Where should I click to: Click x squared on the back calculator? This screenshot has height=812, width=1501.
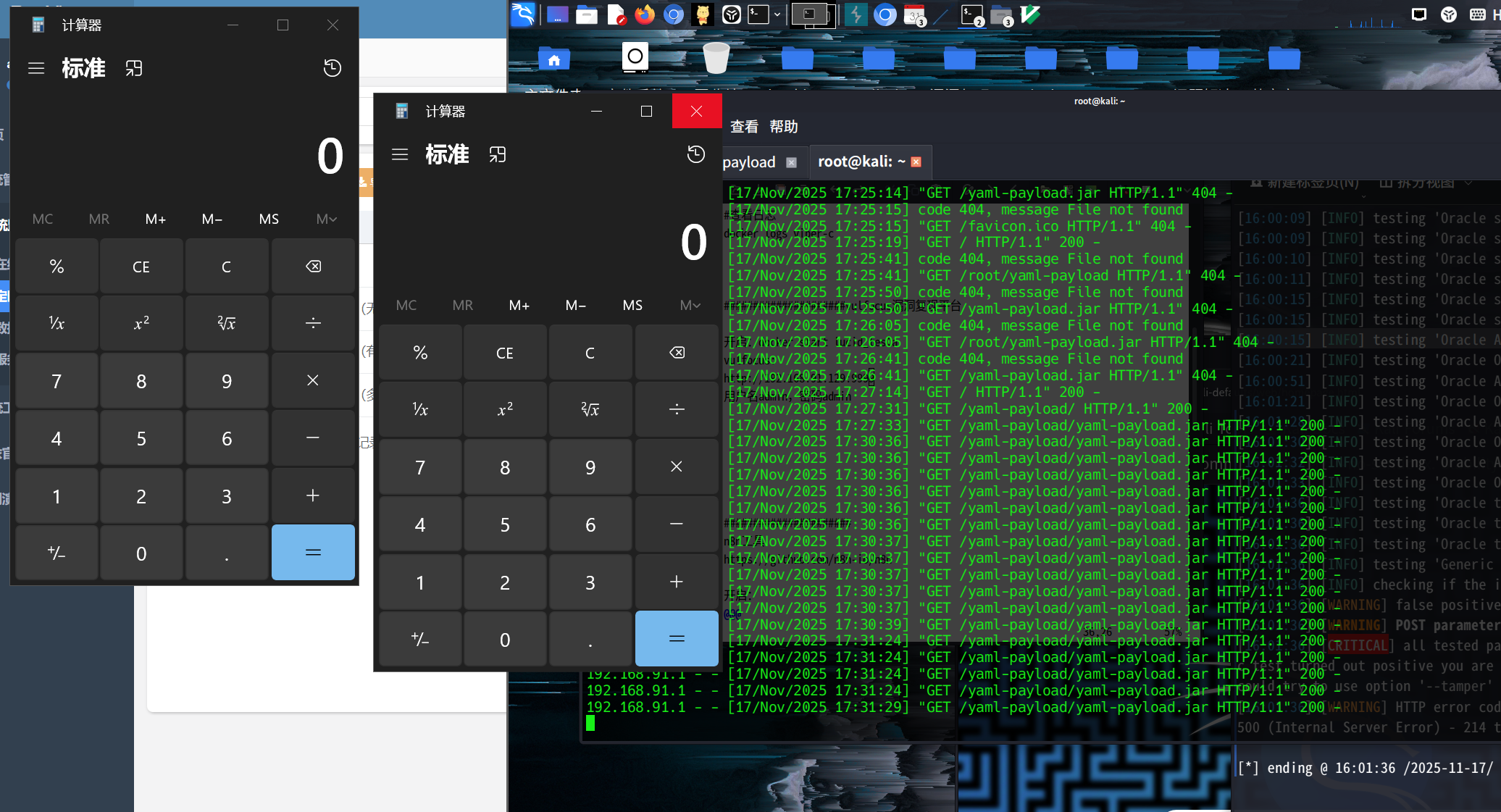click(141, 323)
